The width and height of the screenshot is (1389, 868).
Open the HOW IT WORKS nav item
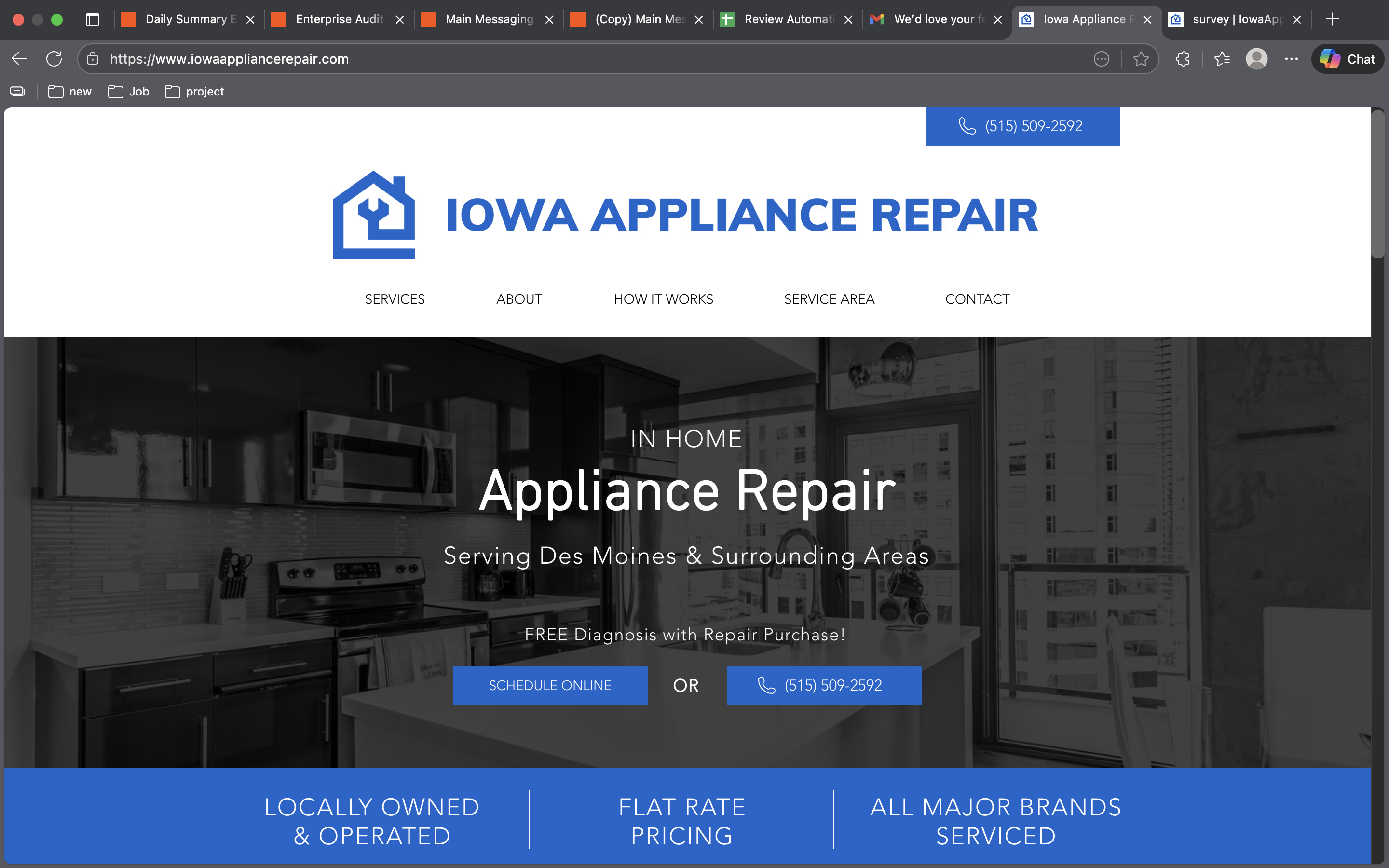663,299
